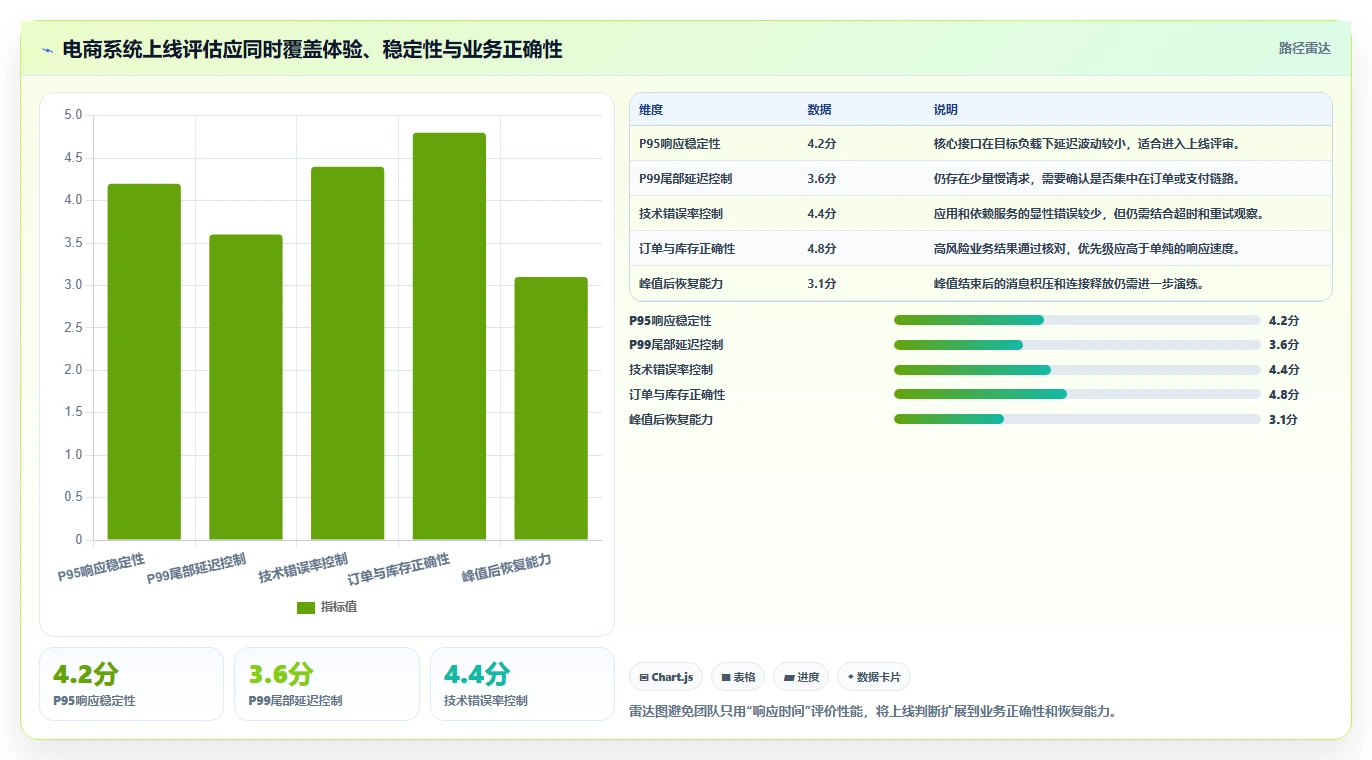Click the 4.4分 value in the table
The image size is (1372, 760).
(822, 214)
